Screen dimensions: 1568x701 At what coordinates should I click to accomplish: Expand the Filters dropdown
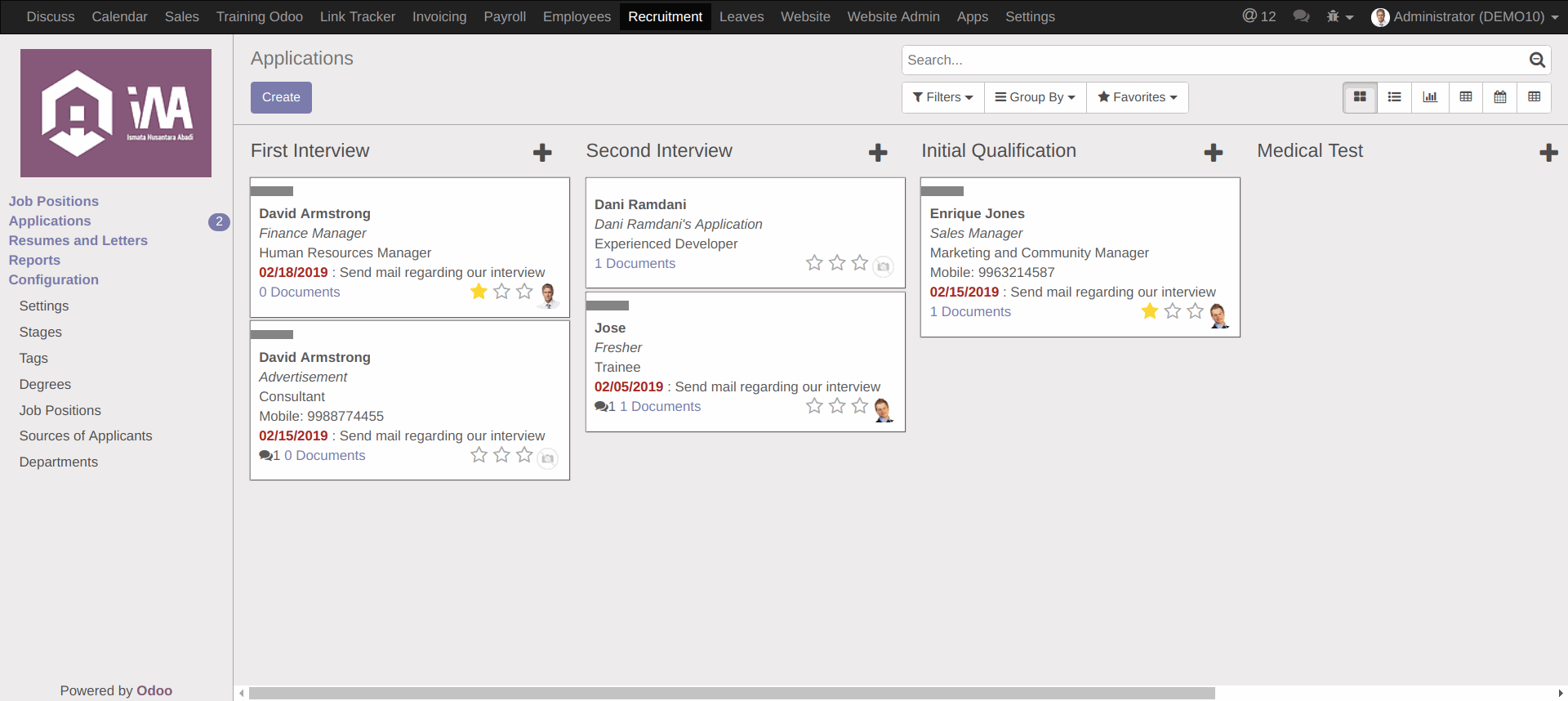pos(942,97)
